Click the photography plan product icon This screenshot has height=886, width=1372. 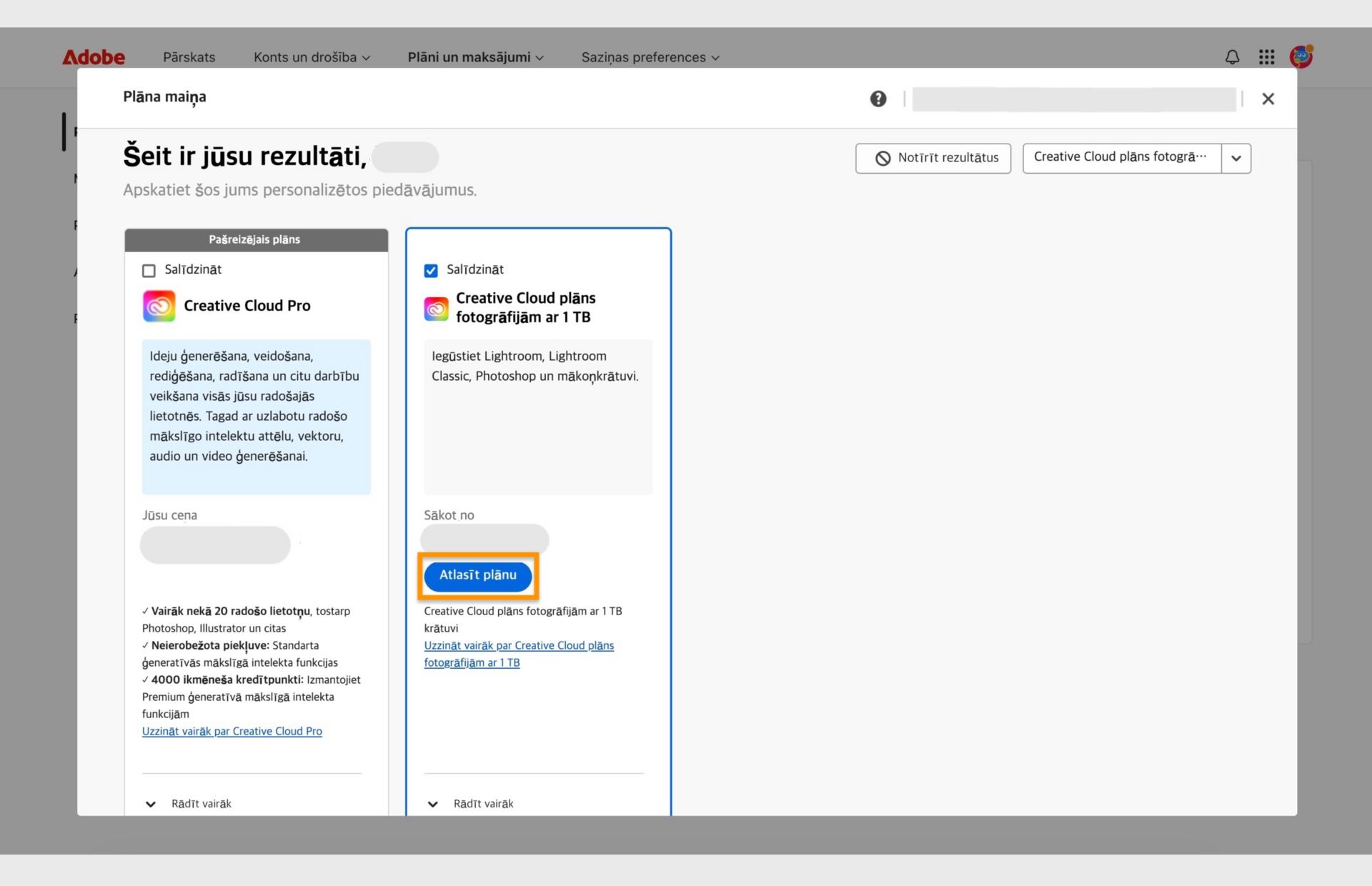click(436, 308)
